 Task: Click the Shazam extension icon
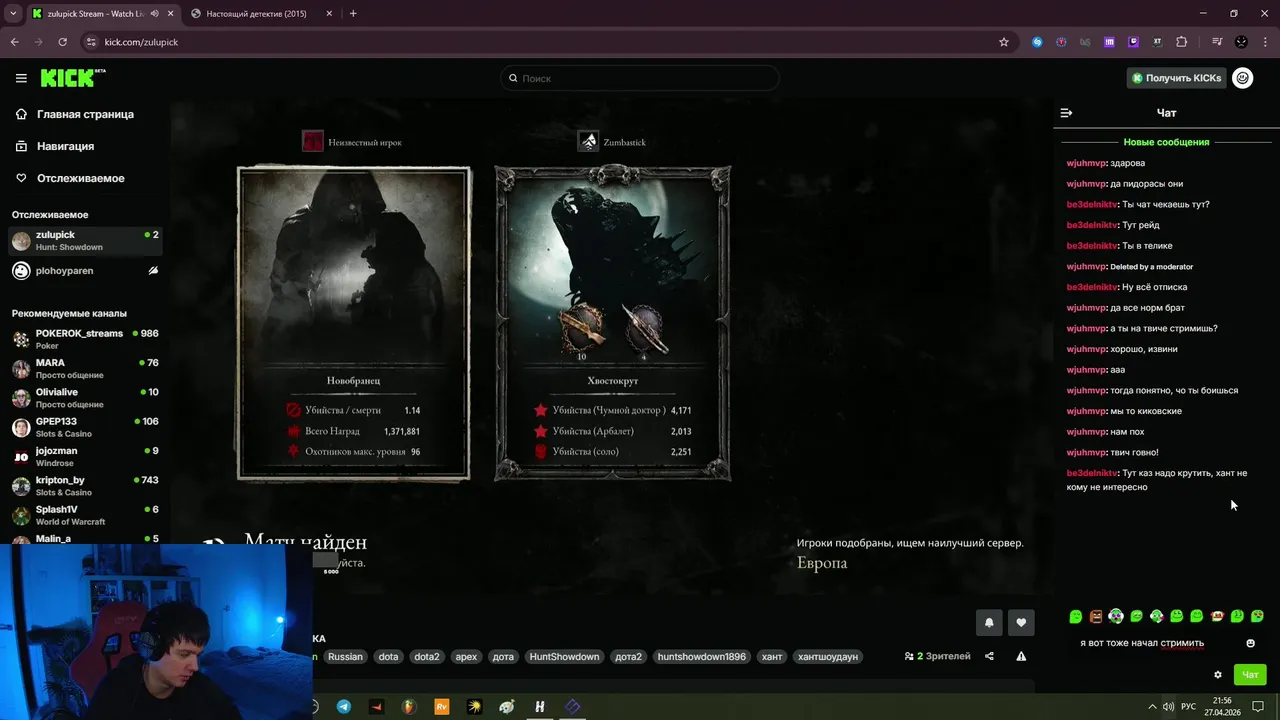tap(1037, 42)
